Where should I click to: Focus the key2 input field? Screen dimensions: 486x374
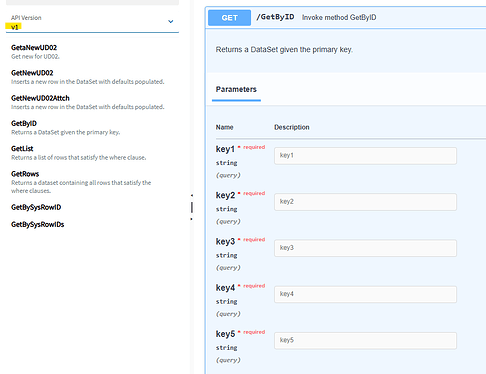click(365, 202)
